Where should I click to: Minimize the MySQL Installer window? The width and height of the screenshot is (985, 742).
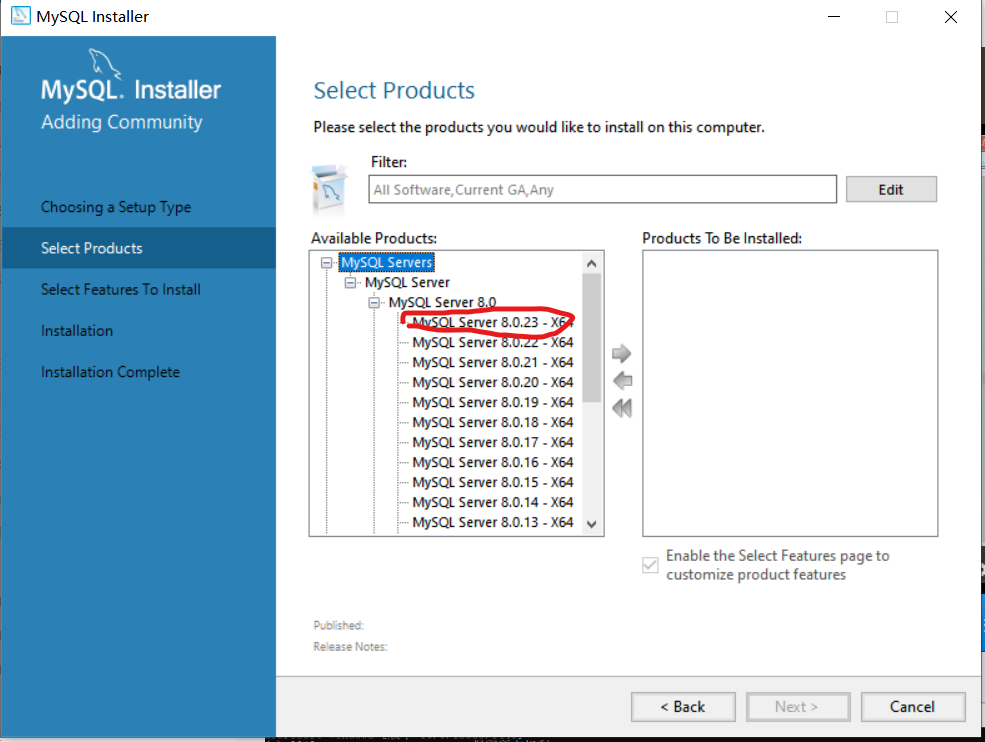coord(834,17)
